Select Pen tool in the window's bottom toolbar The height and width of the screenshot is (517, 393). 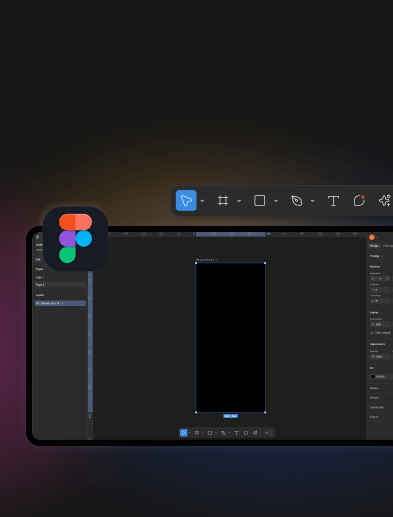[223, 433]
